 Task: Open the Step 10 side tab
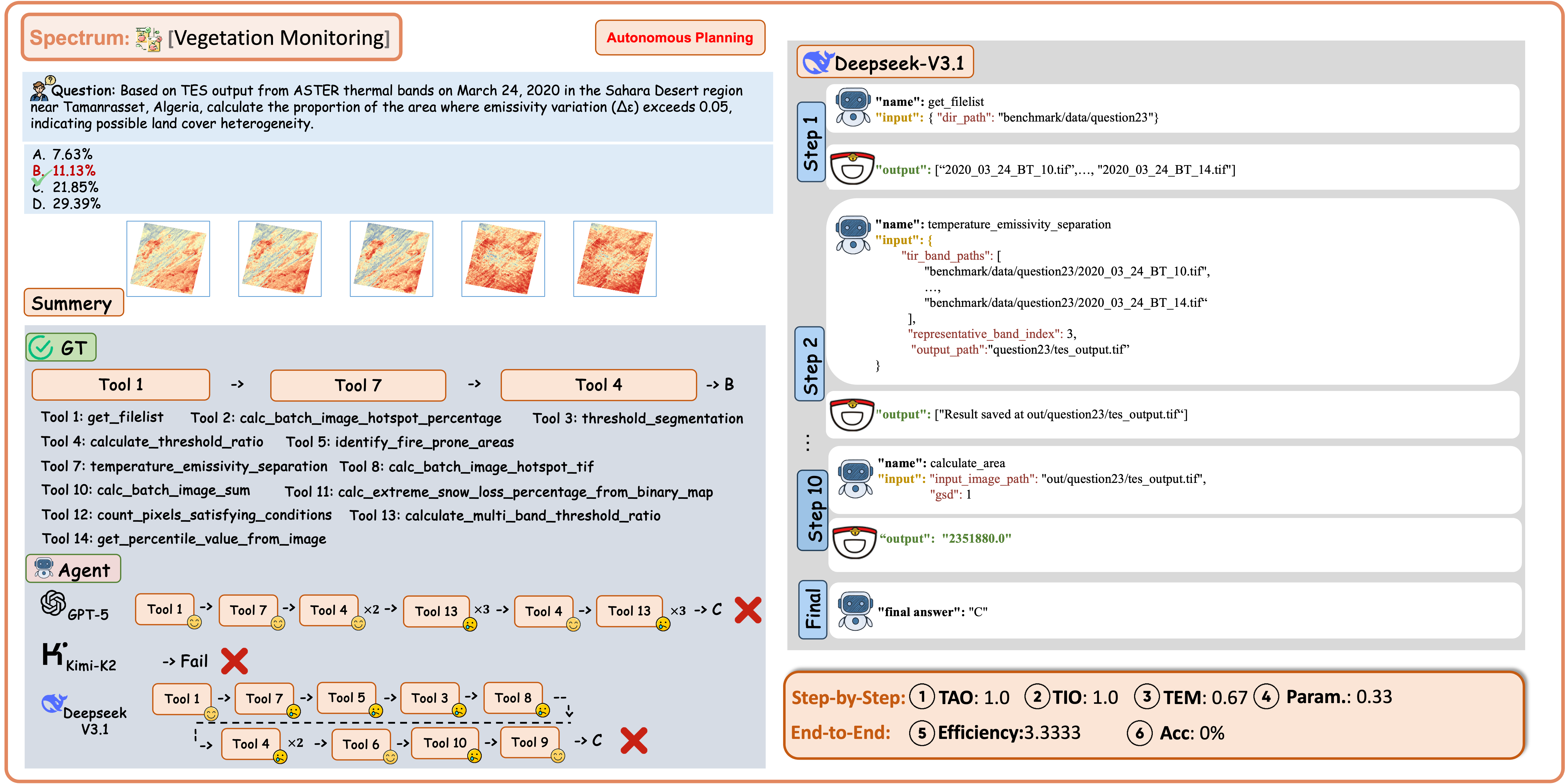click(812, 510)
